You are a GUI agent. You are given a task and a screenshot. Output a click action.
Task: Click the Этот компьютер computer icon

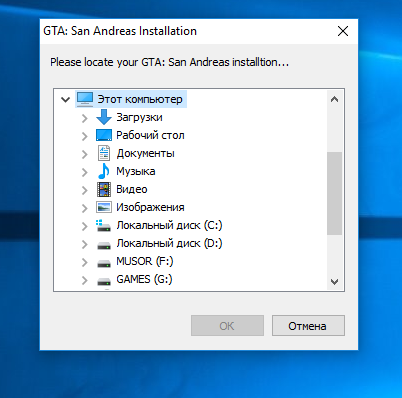(x=85, y=99)
